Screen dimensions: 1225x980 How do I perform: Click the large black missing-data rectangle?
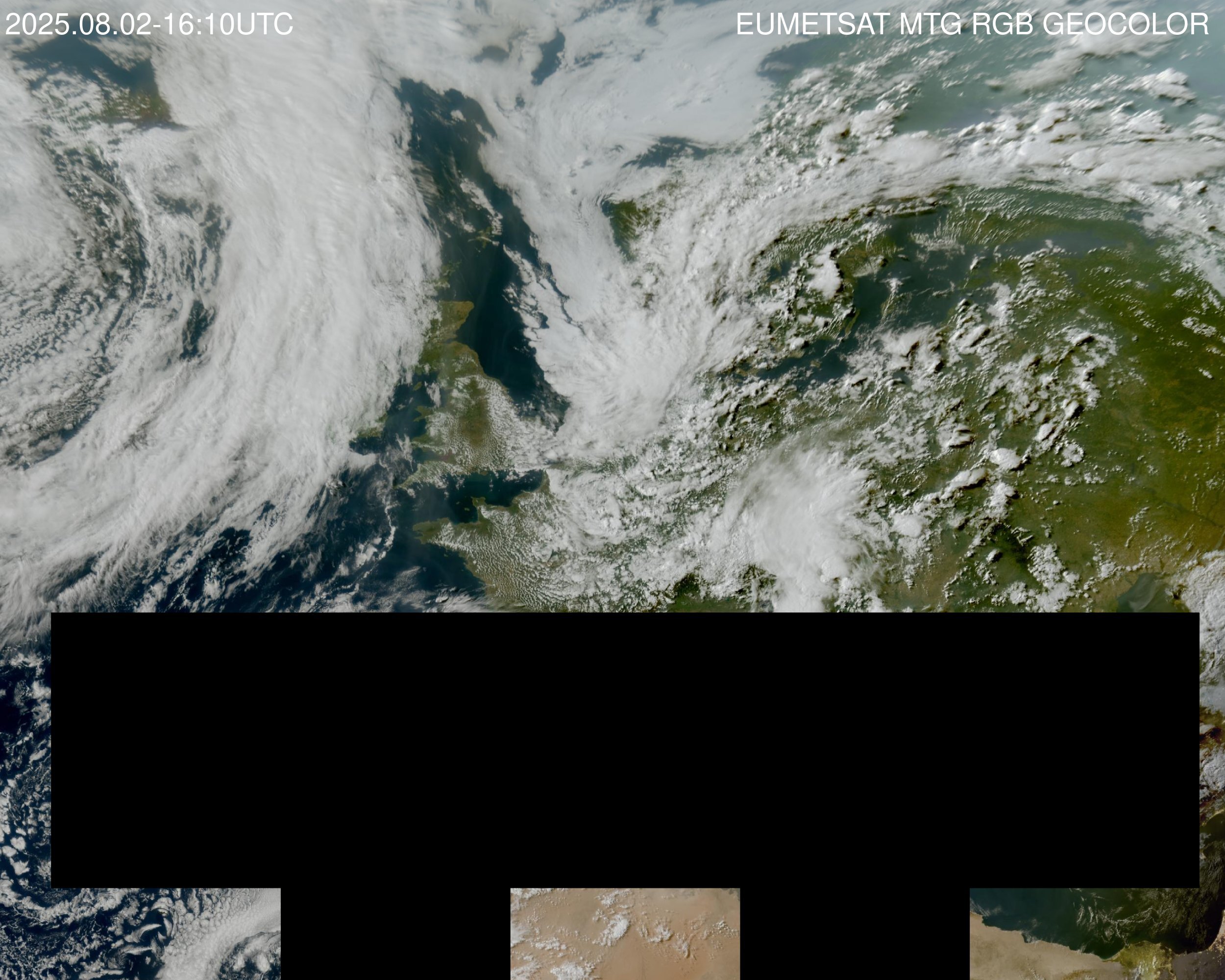coord(625,750)
